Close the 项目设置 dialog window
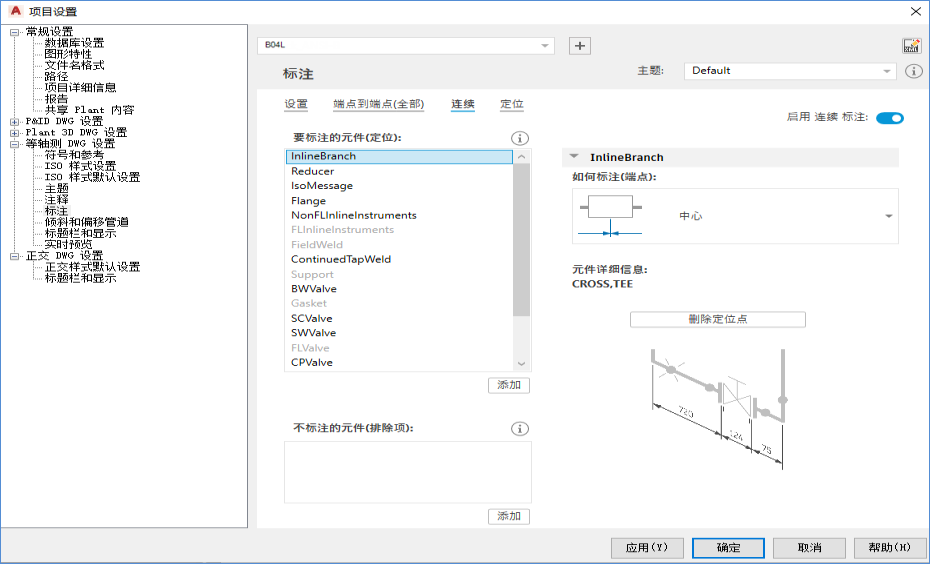Viewport: 930px width, 564px height. coord(915,11)
